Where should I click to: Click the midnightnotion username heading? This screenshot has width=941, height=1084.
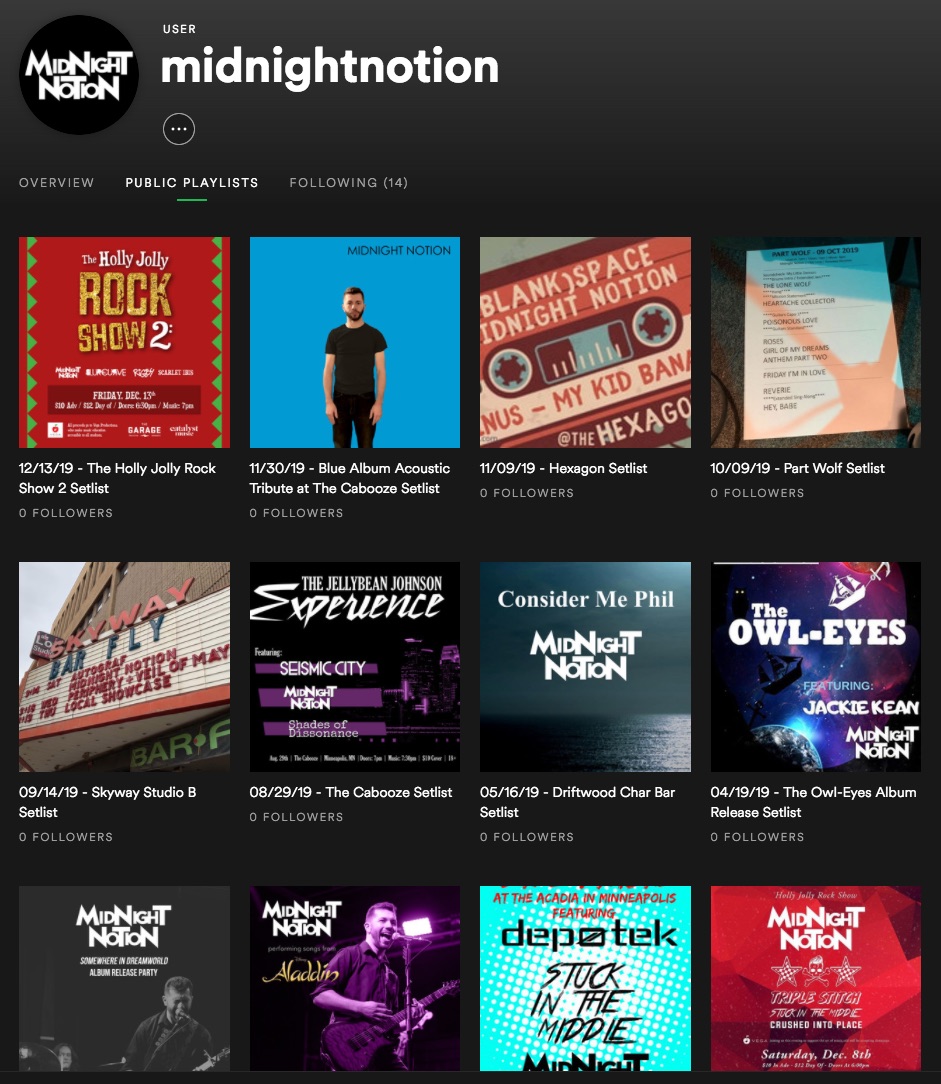(330, 66)
